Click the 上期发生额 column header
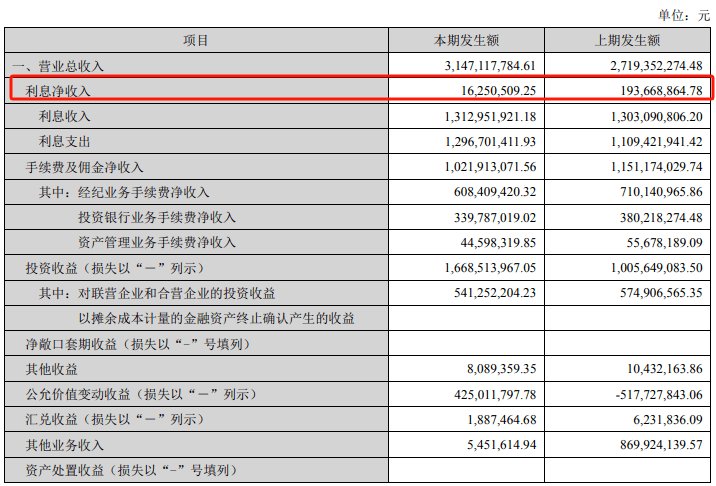 (627, 41)
